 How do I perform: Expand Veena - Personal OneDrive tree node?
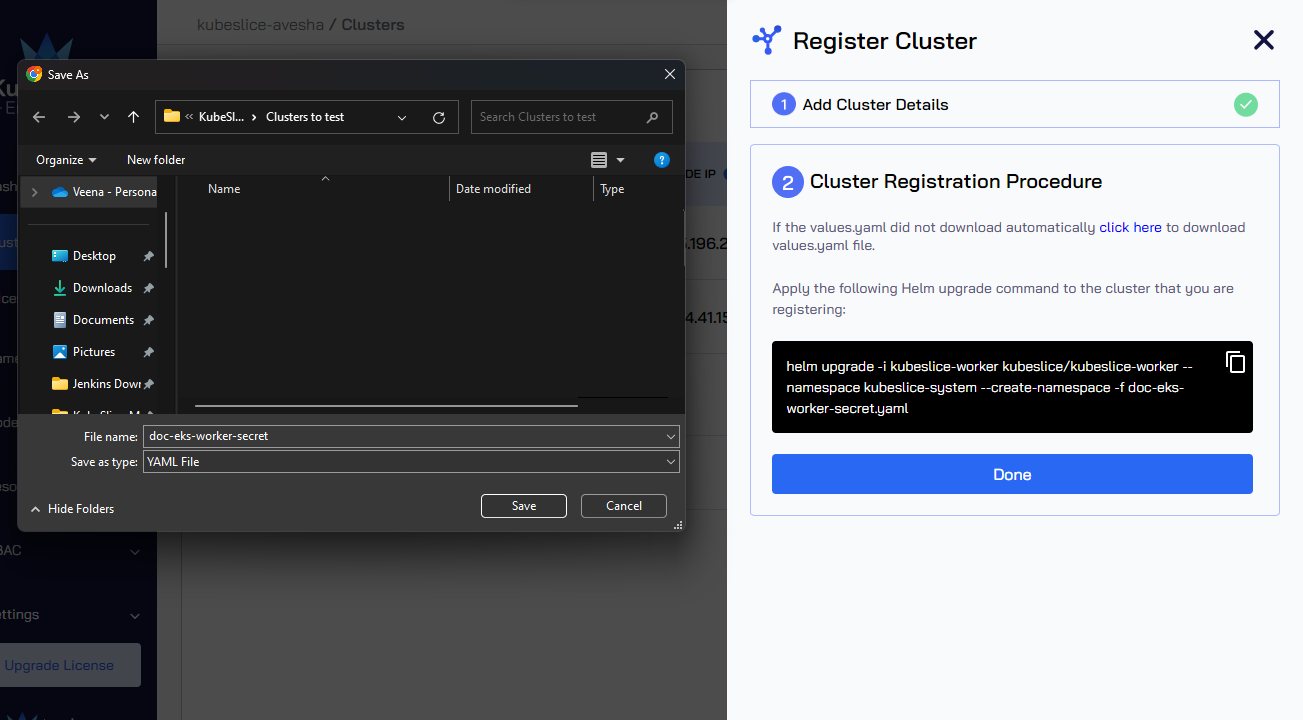(35, 192)
